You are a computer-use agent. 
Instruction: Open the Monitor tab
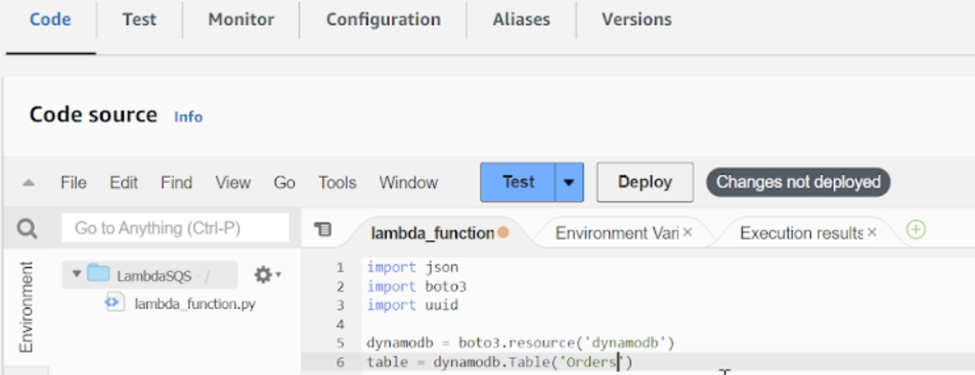241,20
